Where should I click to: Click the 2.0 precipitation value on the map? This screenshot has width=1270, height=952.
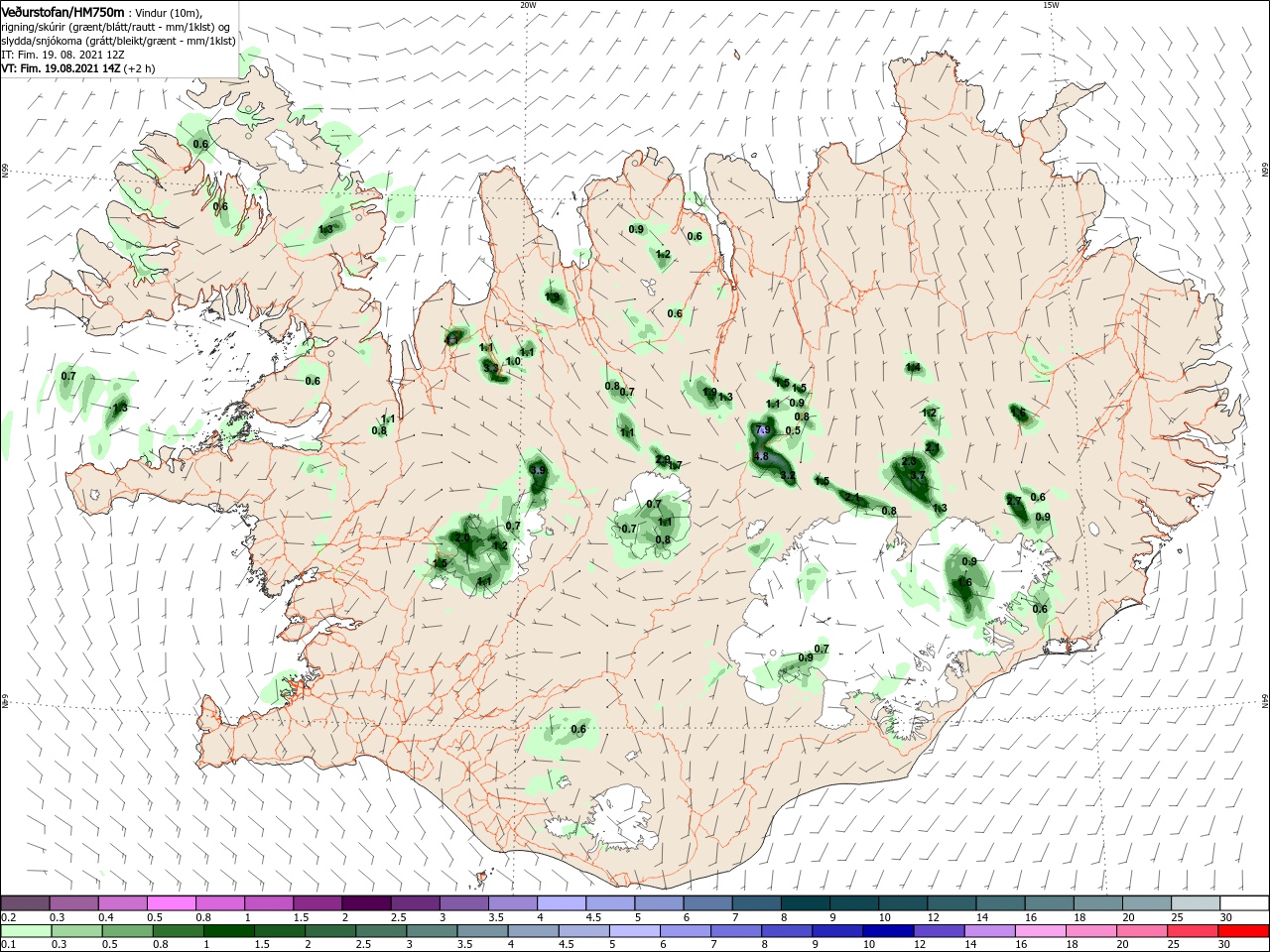click(462, 538)
